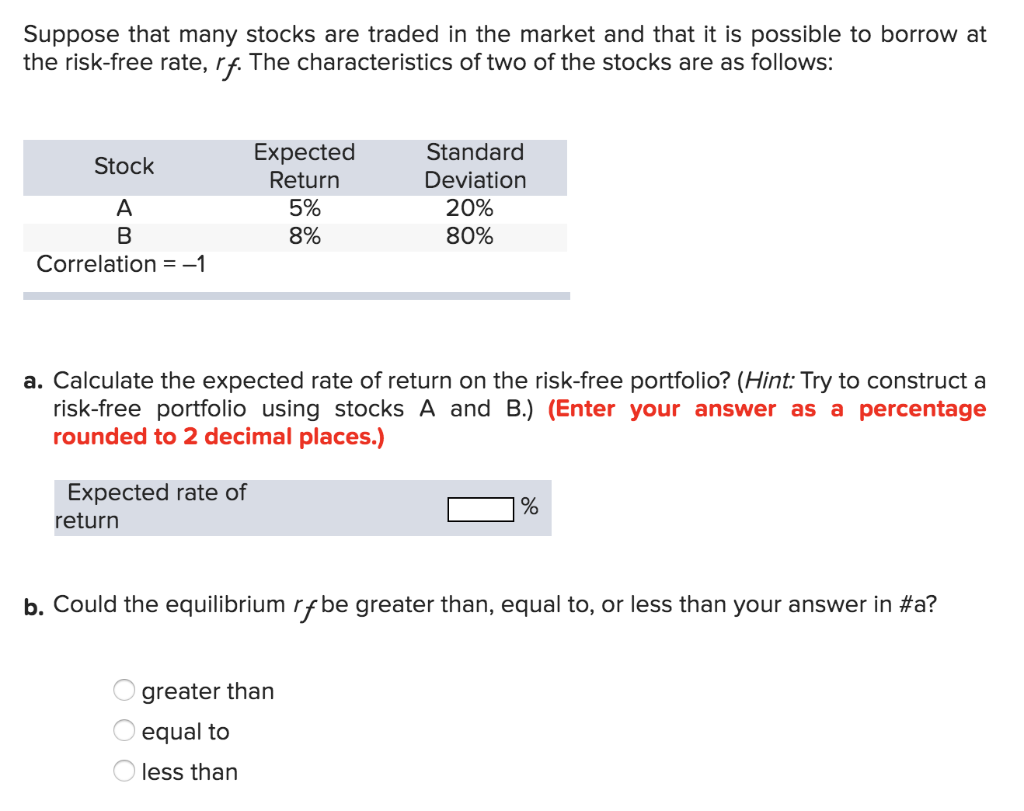Click the "Expected Return" column header
This screenshot has height=811, width=1024.
tap(304, 166)
